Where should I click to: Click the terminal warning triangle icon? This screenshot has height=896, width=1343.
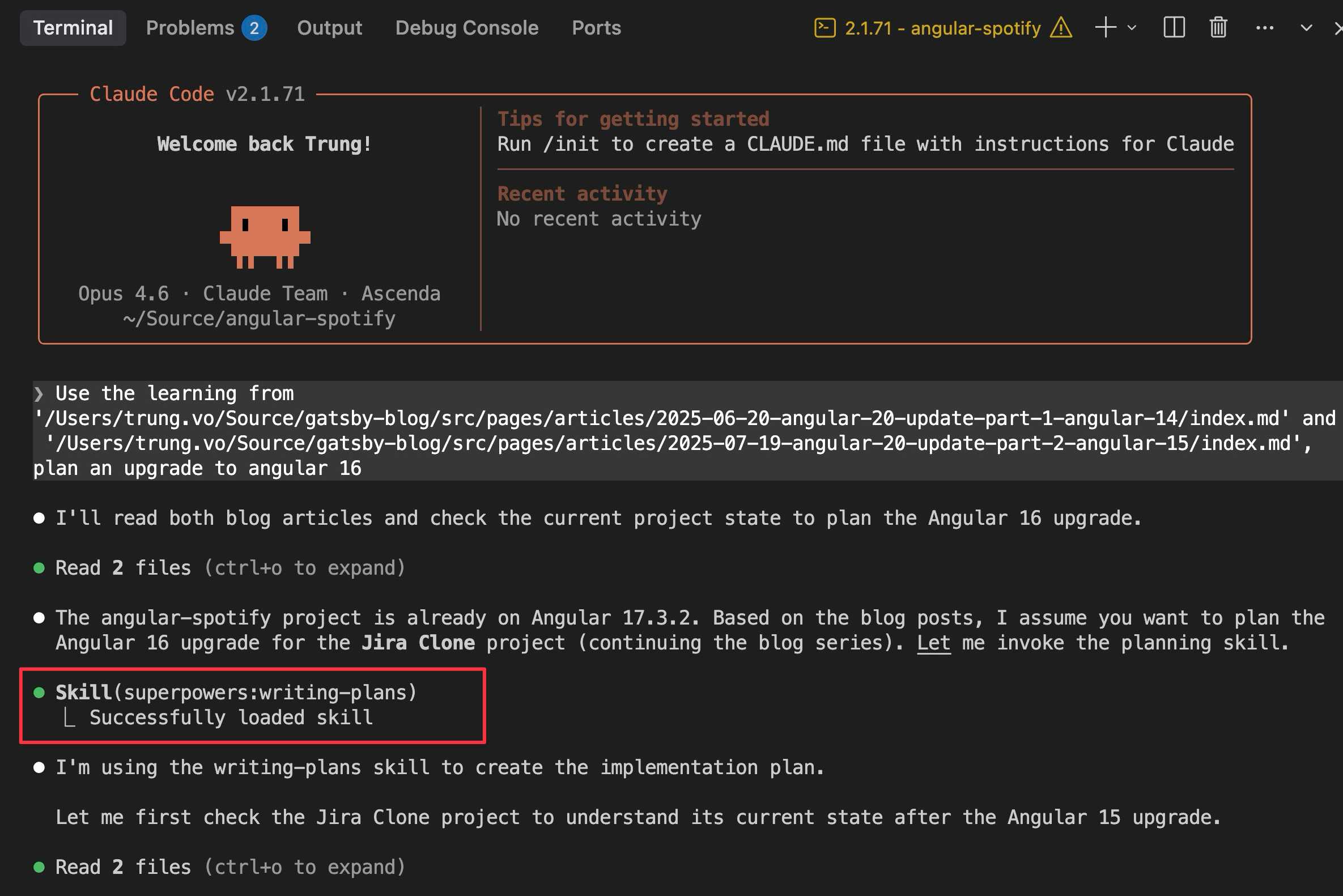click(1061, 27)
